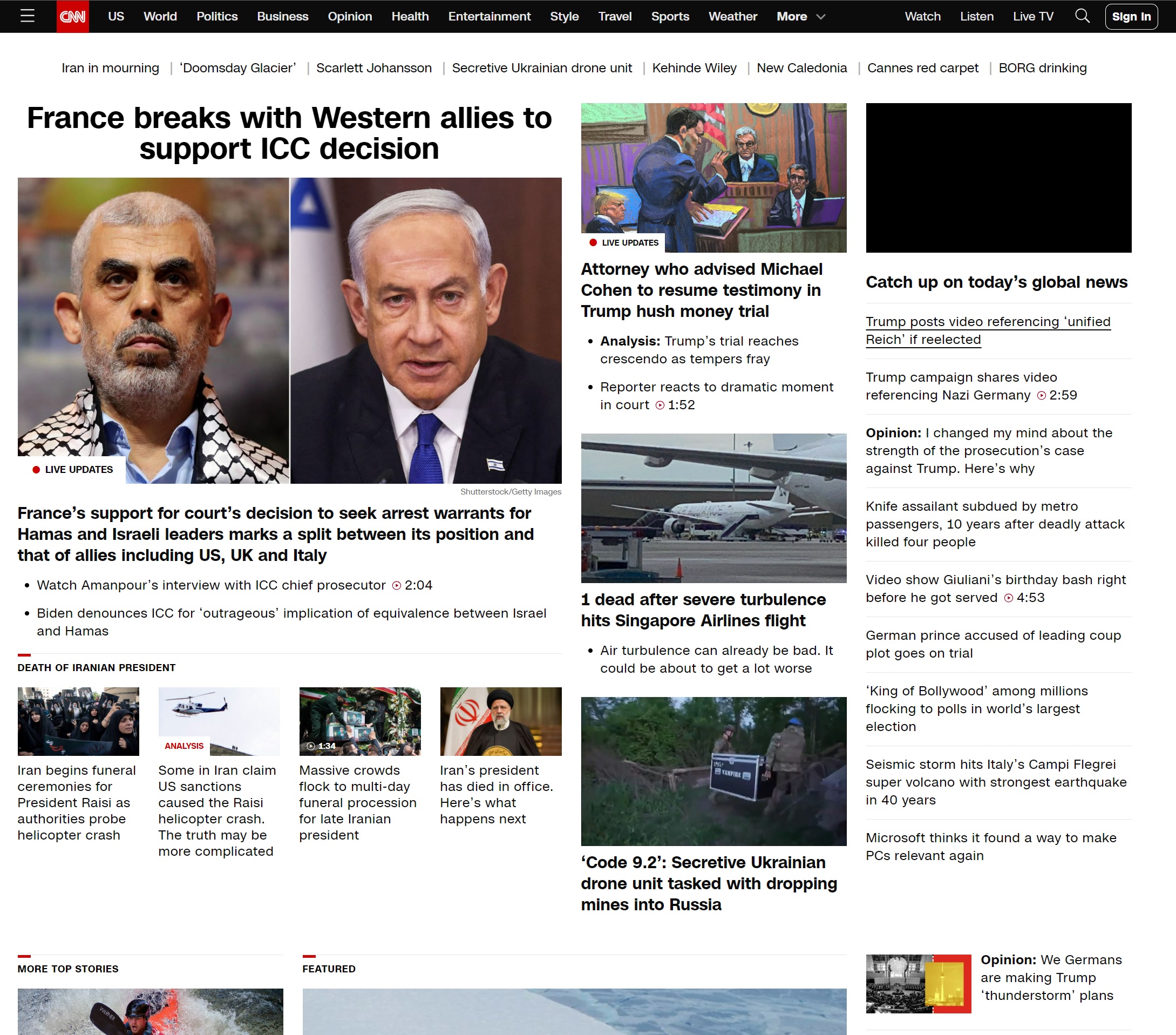Open 'Code 9.2' Ukrainian drone unit headline
1176x1035 pixels.
(x=709, y=884)
